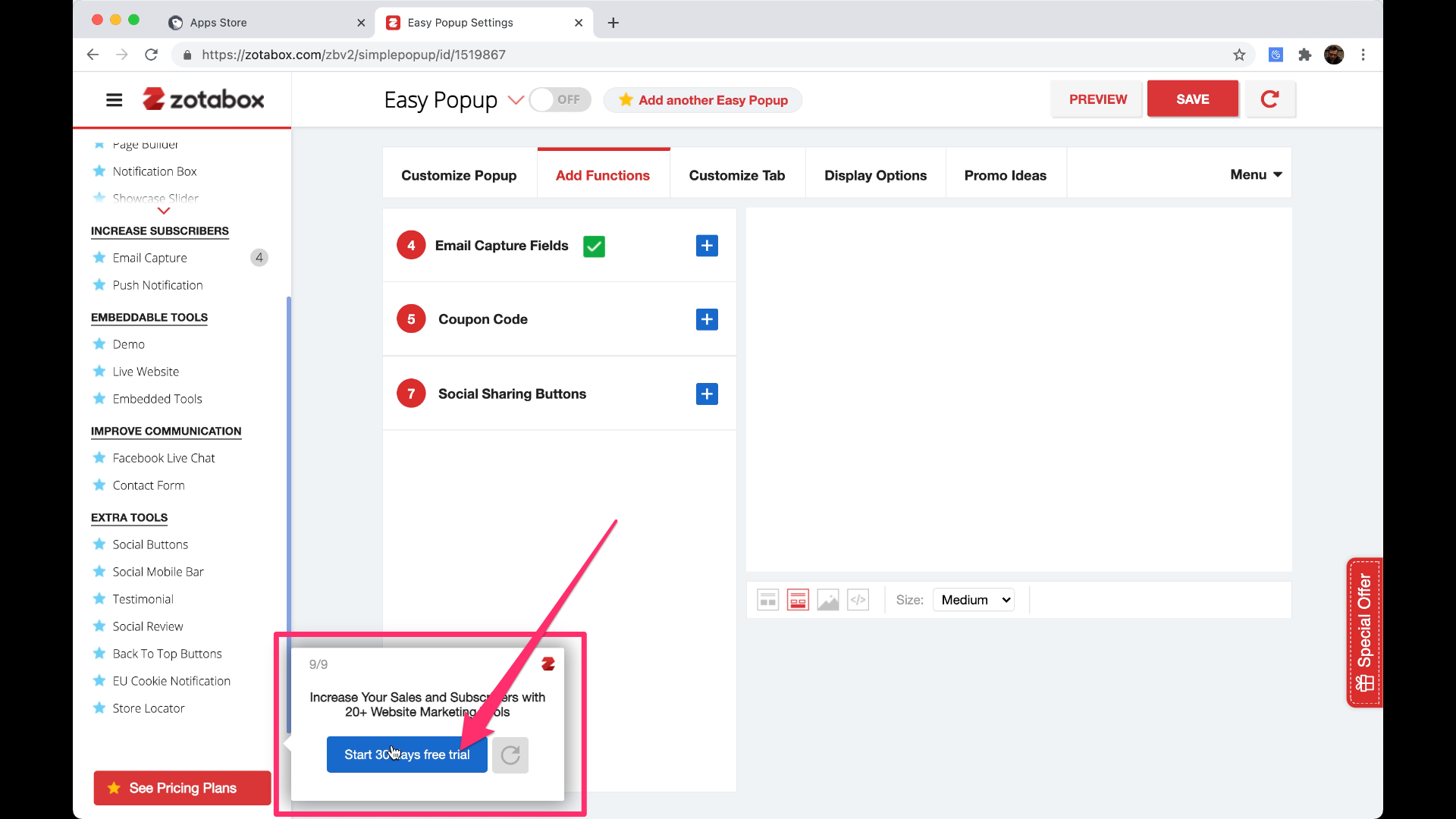
Task: Open Demo under Embeddable Tools
Action: (128, 344)
